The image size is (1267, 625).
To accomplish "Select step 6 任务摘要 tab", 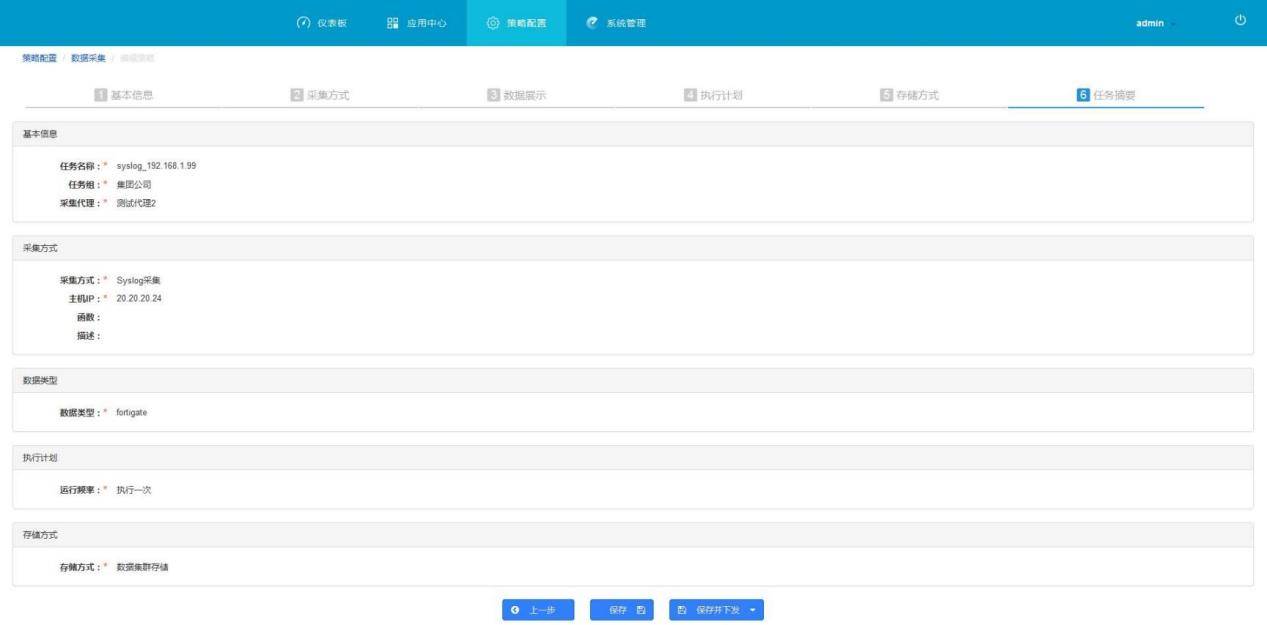I will pyautogui.click(x=1105, y=95).
